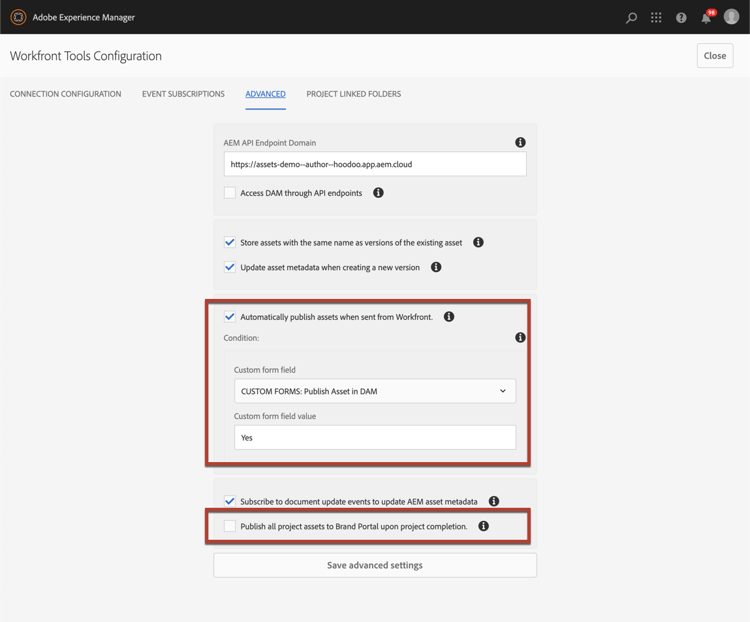750x622 pixels.
Task: Uncheck Store assets with the same name as versions
Action: (230, 242)
